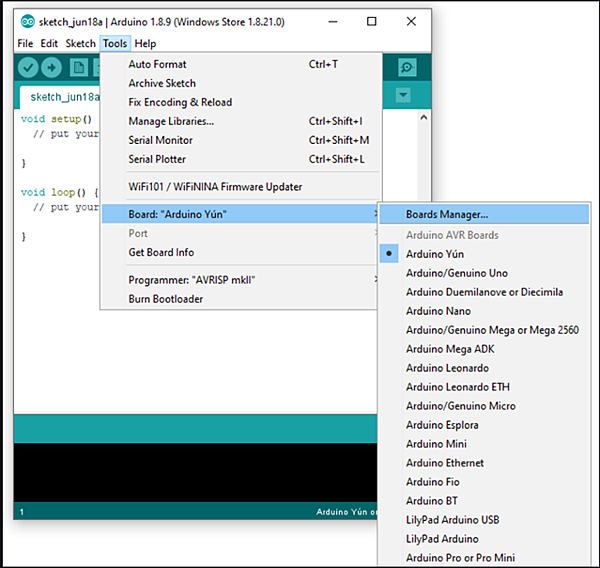
Task: Click the Arduino Yún status bar text
Action: pos(346,512)
